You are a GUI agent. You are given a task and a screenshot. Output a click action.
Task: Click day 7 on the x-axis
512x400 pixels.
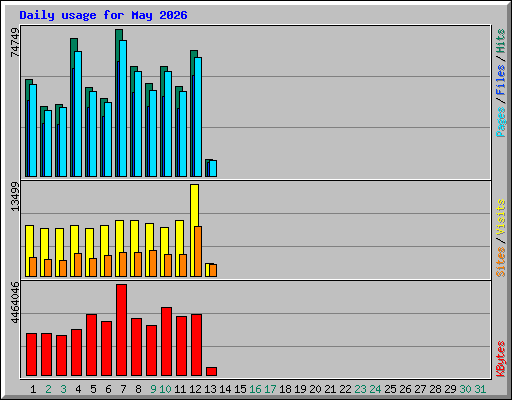123,389
